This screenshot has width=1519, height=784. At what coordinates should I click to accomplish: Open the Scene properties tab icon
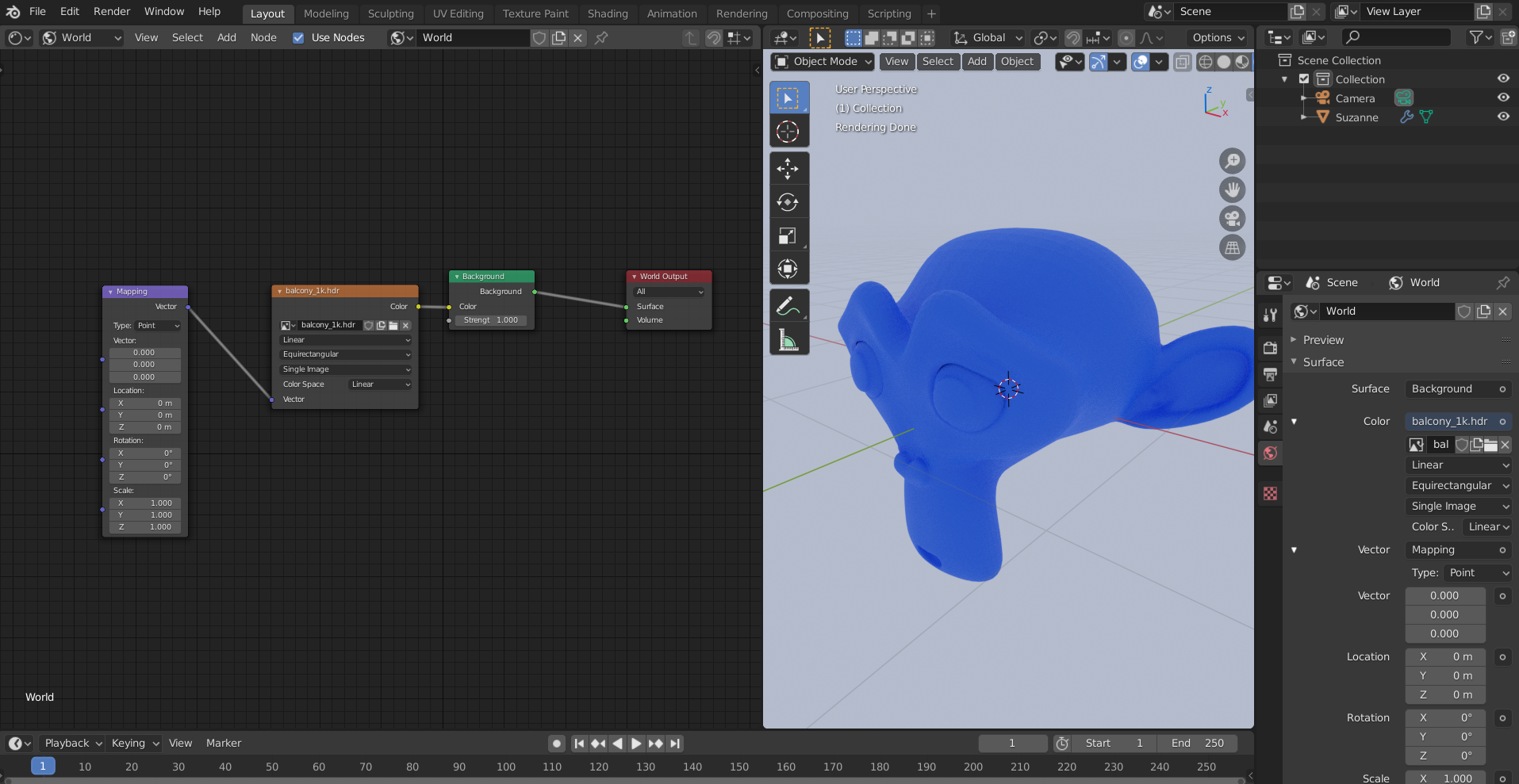pyautogui.click(x=1270, y=426)
